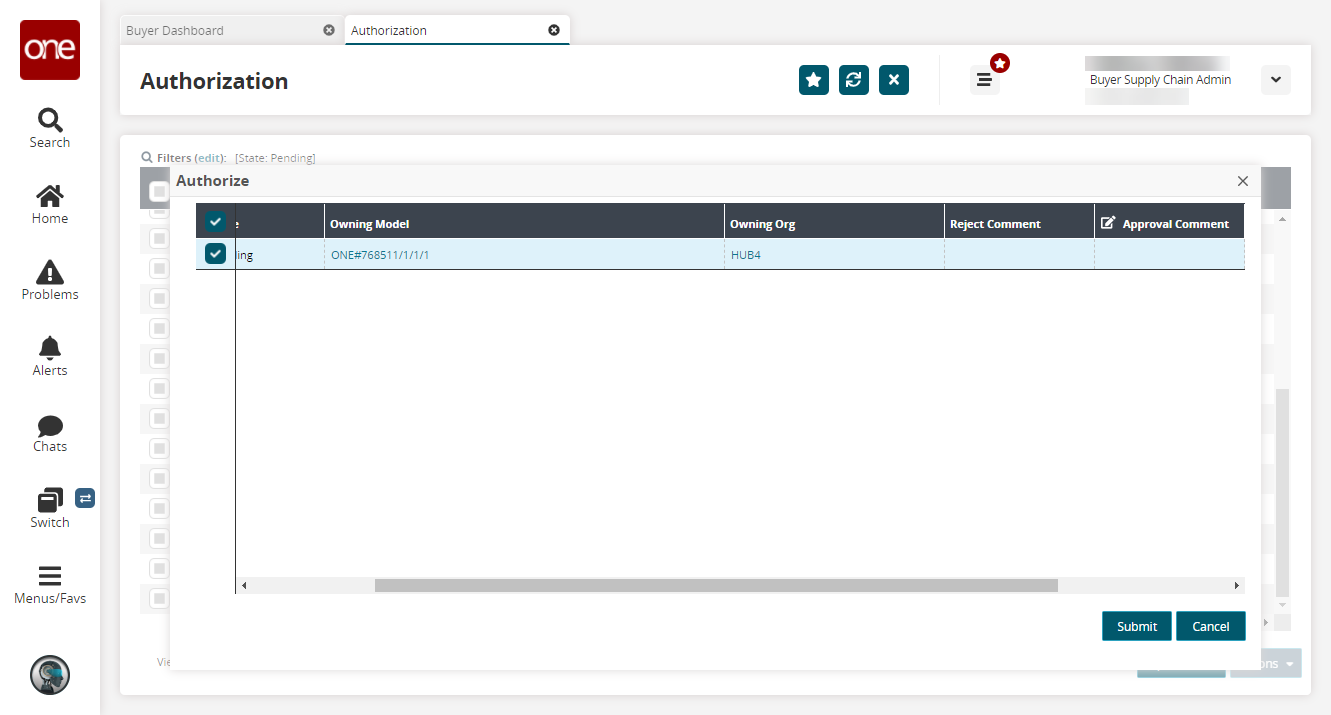Image resolution: width=1331 pixels, height=715 pixels.
Task: Open the Problems panel
Action: [50, 280]
